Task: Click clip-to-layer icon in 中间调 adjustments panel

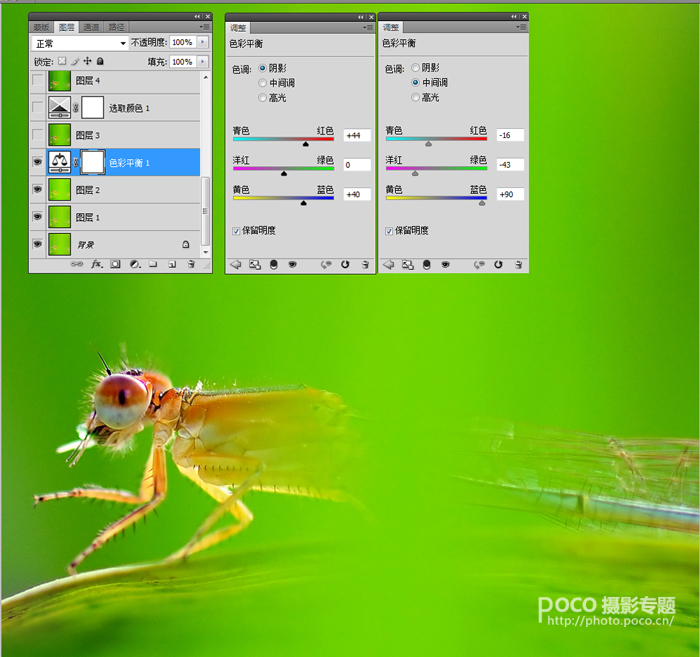Action: click(427, 265)
